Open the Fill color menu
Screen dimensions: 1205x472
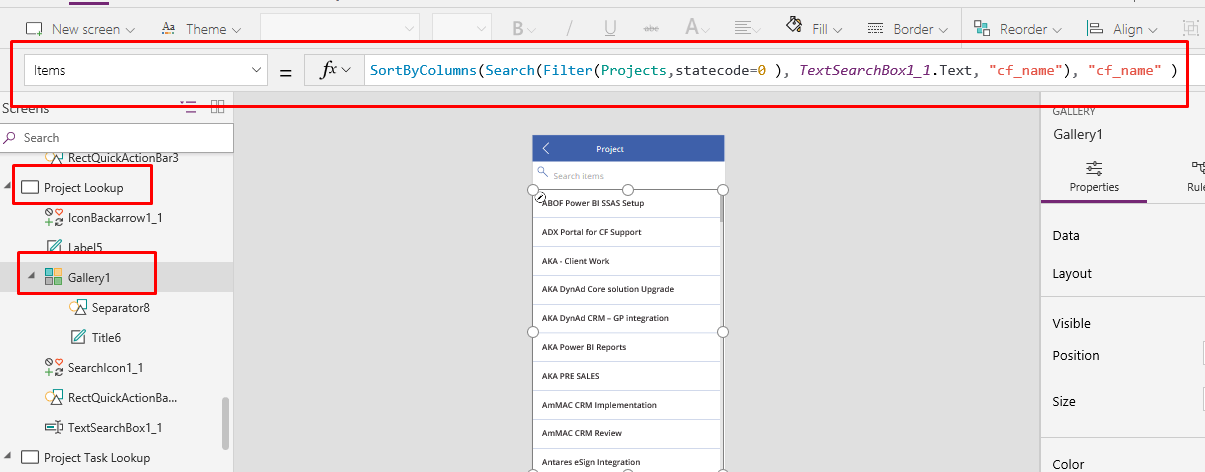point(814,29)
